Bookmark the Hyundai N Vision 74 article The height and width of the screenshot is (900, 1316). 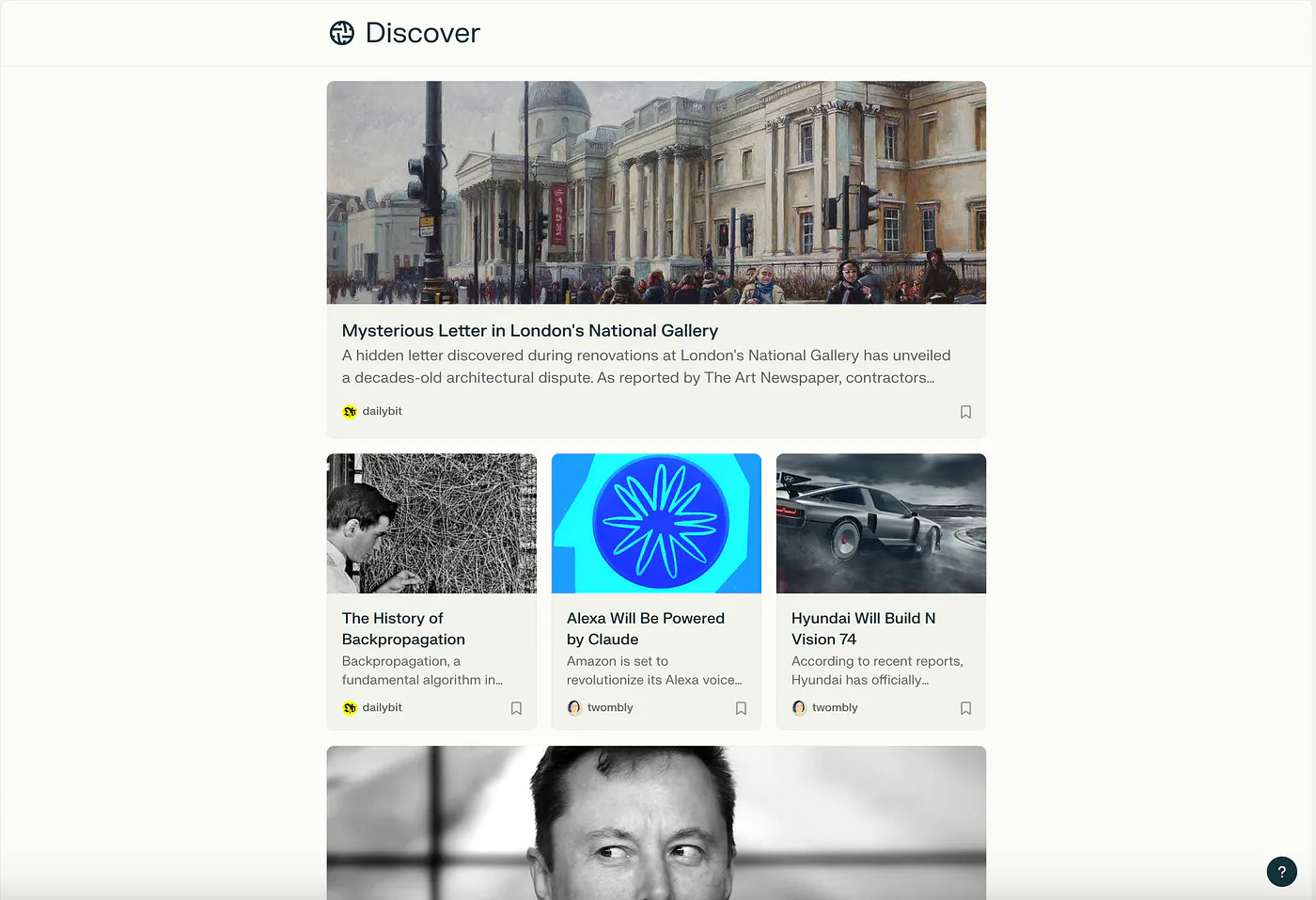(965, 708)
